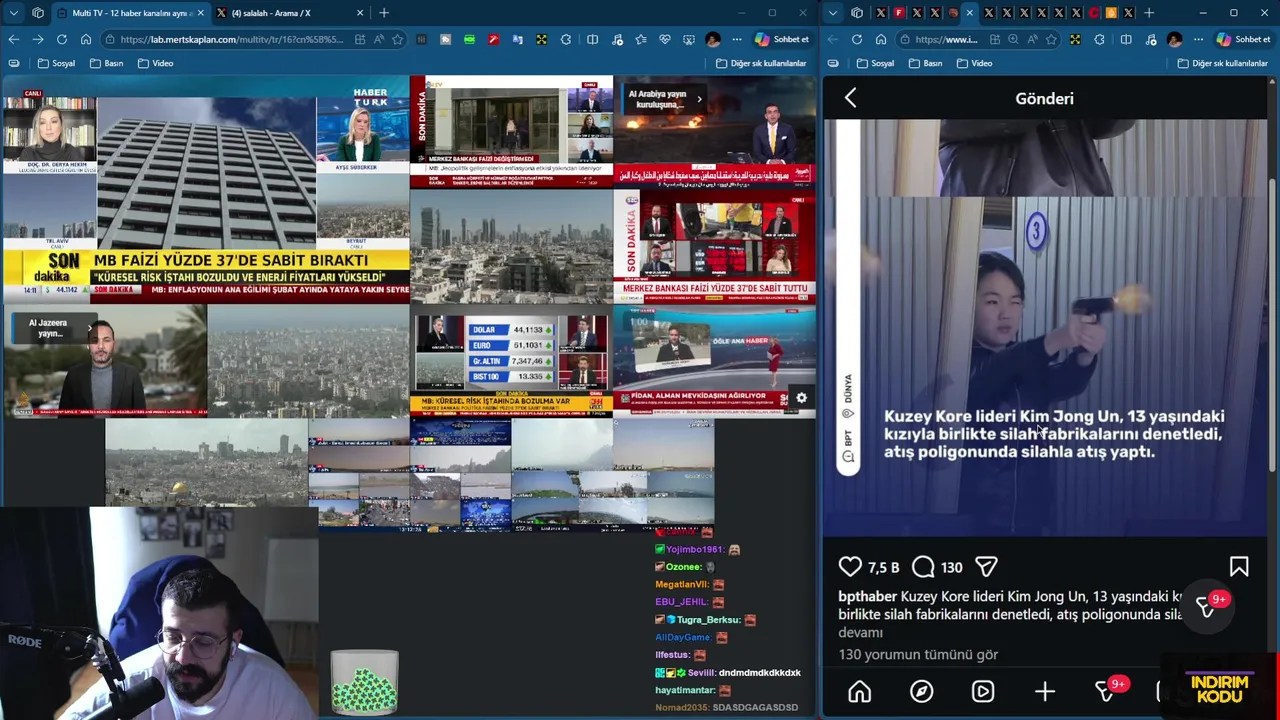This screenshot has width=1280, height=720.
Task: Switch to orange icon tab in right browser
Action: pos(1111,13)
